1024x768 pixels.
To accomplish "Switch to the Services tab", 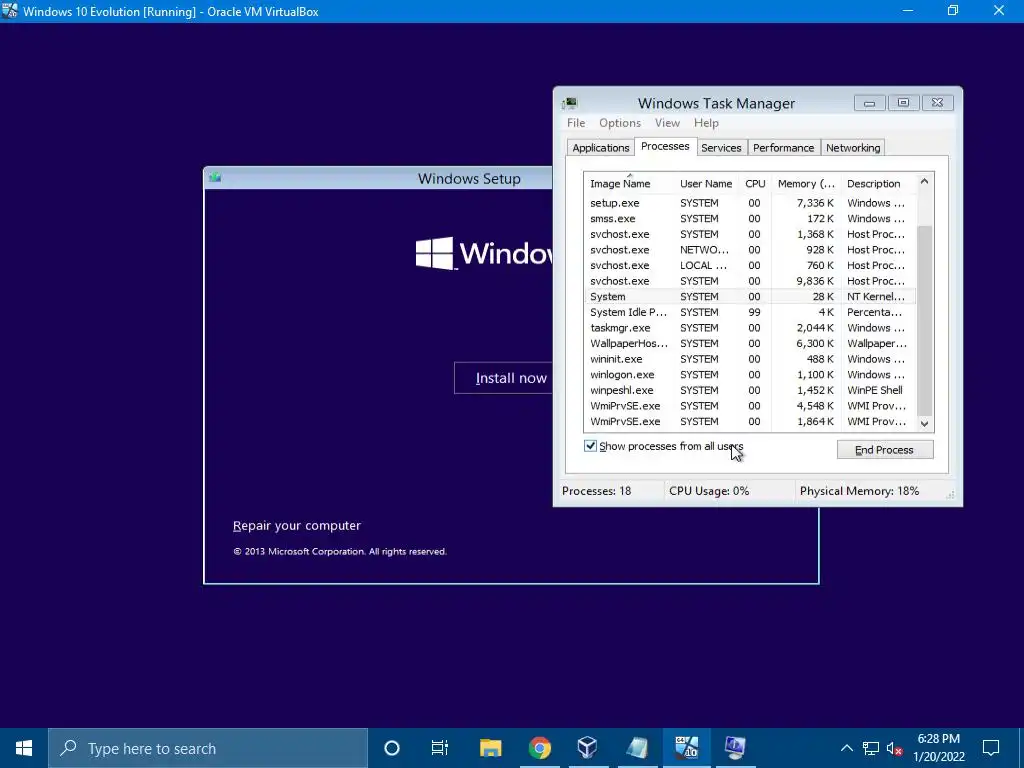I will [721, 148].
